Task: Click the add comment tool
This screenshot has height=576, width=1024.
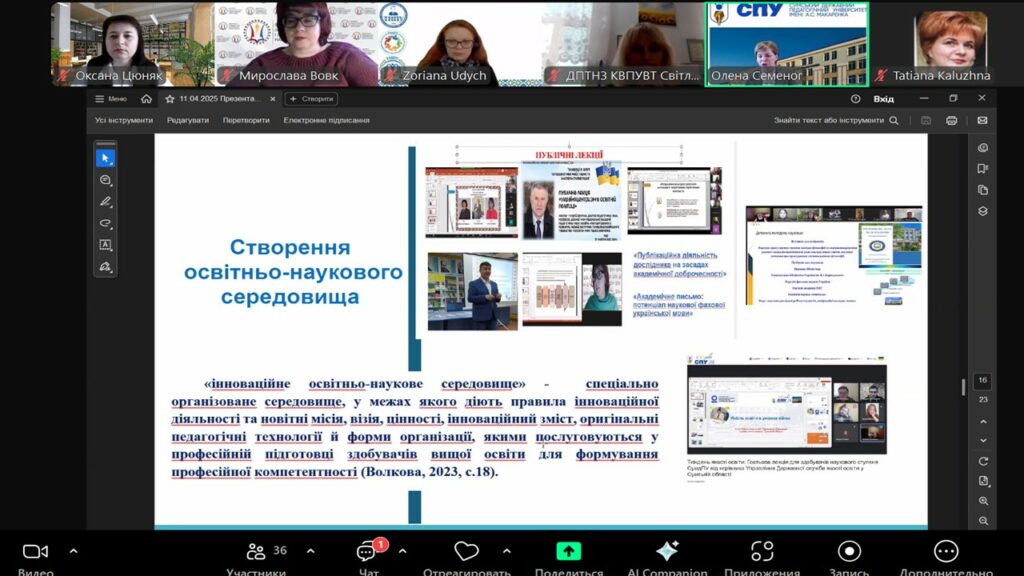Action: (105, 180)
